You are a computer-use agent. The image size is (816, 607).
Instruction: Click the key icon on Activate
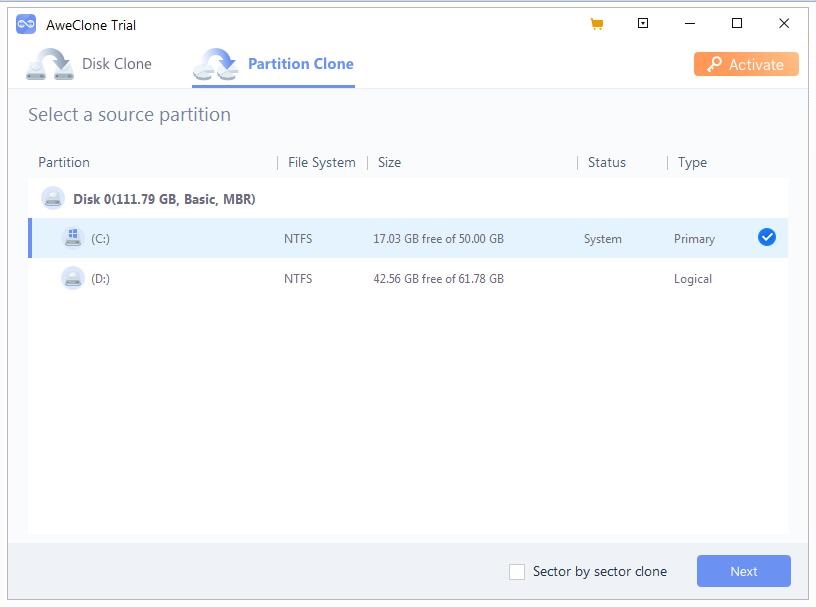pos(715,64)
